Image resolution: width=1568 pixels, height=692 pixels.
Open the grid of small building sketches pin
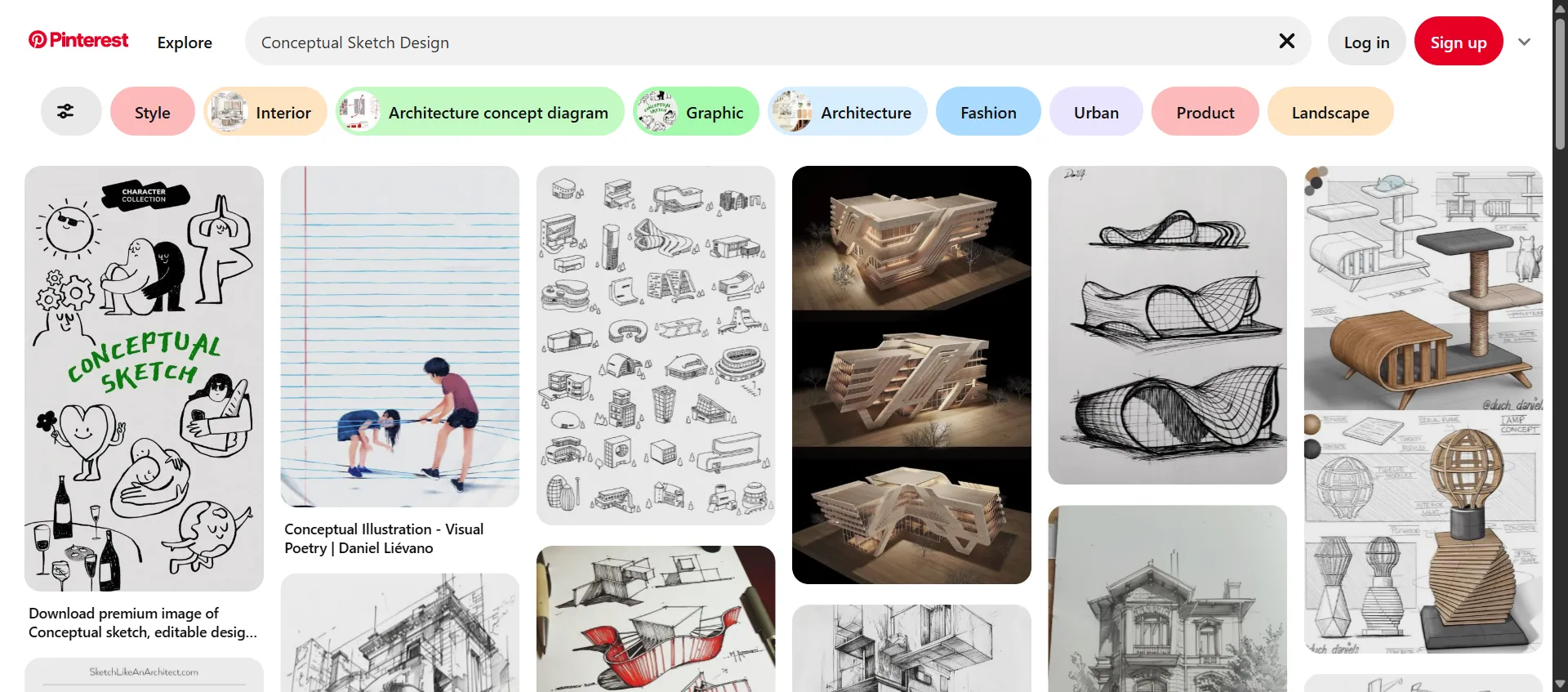(656, 345)
